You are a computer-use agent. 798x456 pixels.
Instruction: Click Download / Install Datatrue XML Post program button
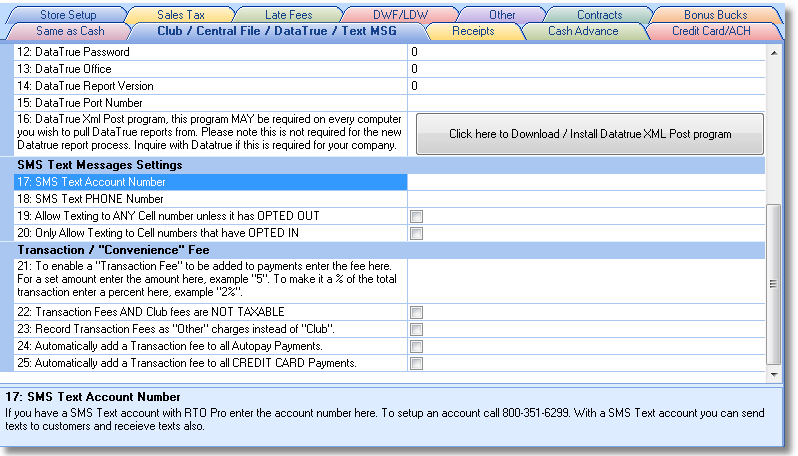click(589, 134)
